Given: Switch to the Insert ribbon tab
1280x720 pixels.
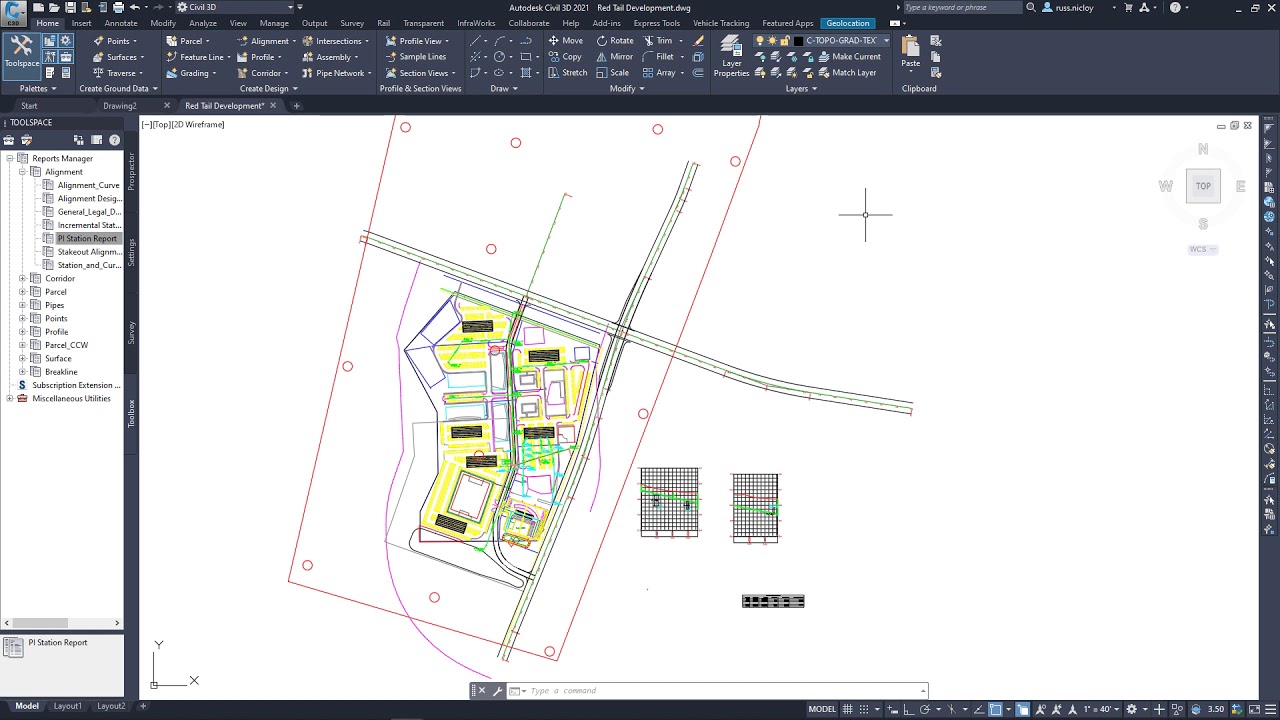Looking at the screenshot, I should (x=81, y=23).
